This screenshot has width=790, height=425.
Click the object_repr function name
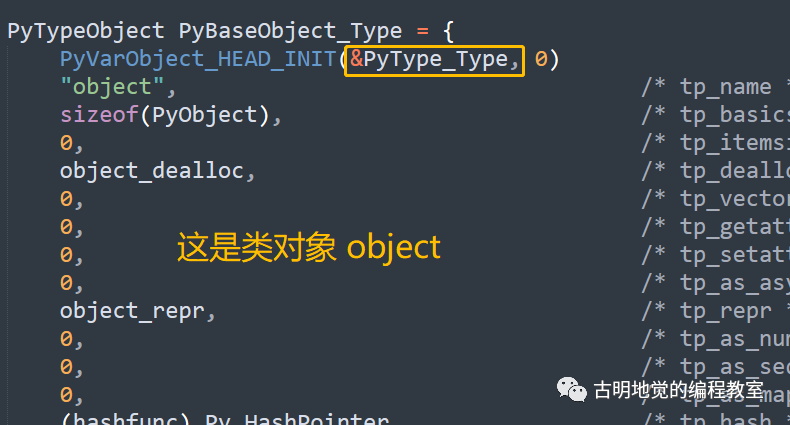click(x=132, y=311)
